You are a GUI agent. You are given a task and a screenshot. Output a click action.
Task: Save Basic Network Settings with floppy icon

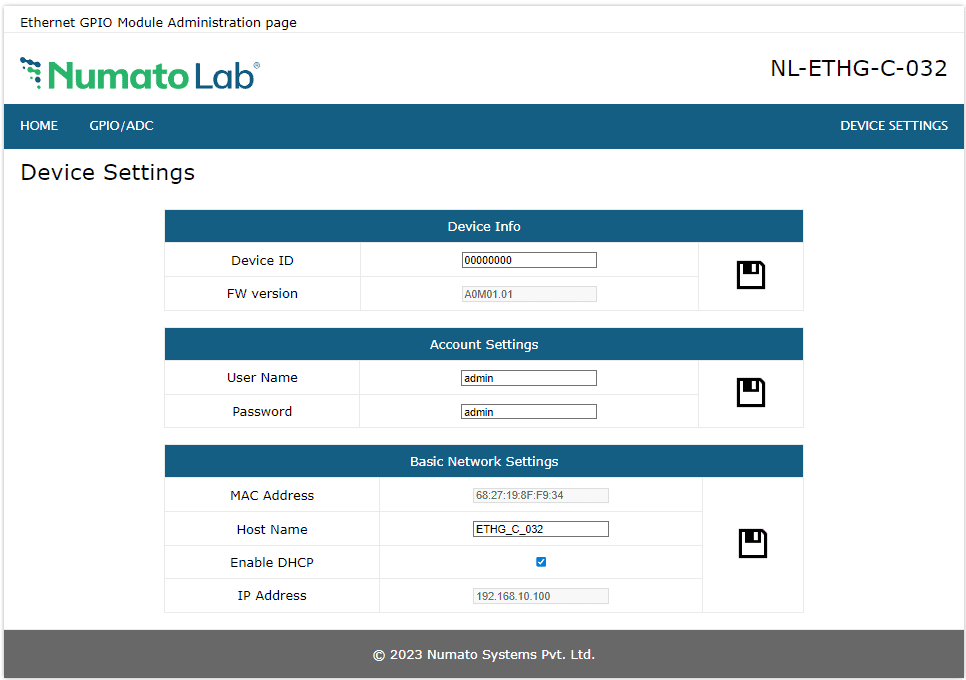(x=752, y=544)
